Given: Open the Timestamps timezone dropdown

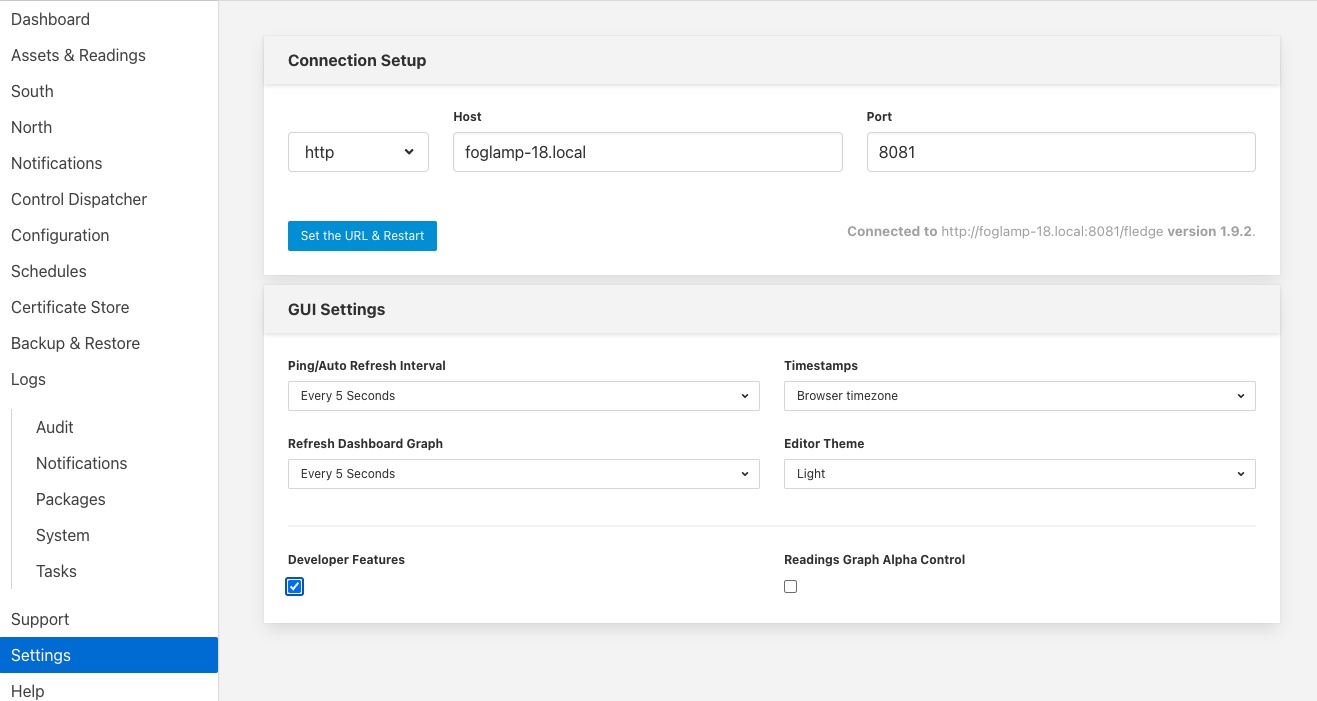Looking at the screenshot, I should [1019, 396].
